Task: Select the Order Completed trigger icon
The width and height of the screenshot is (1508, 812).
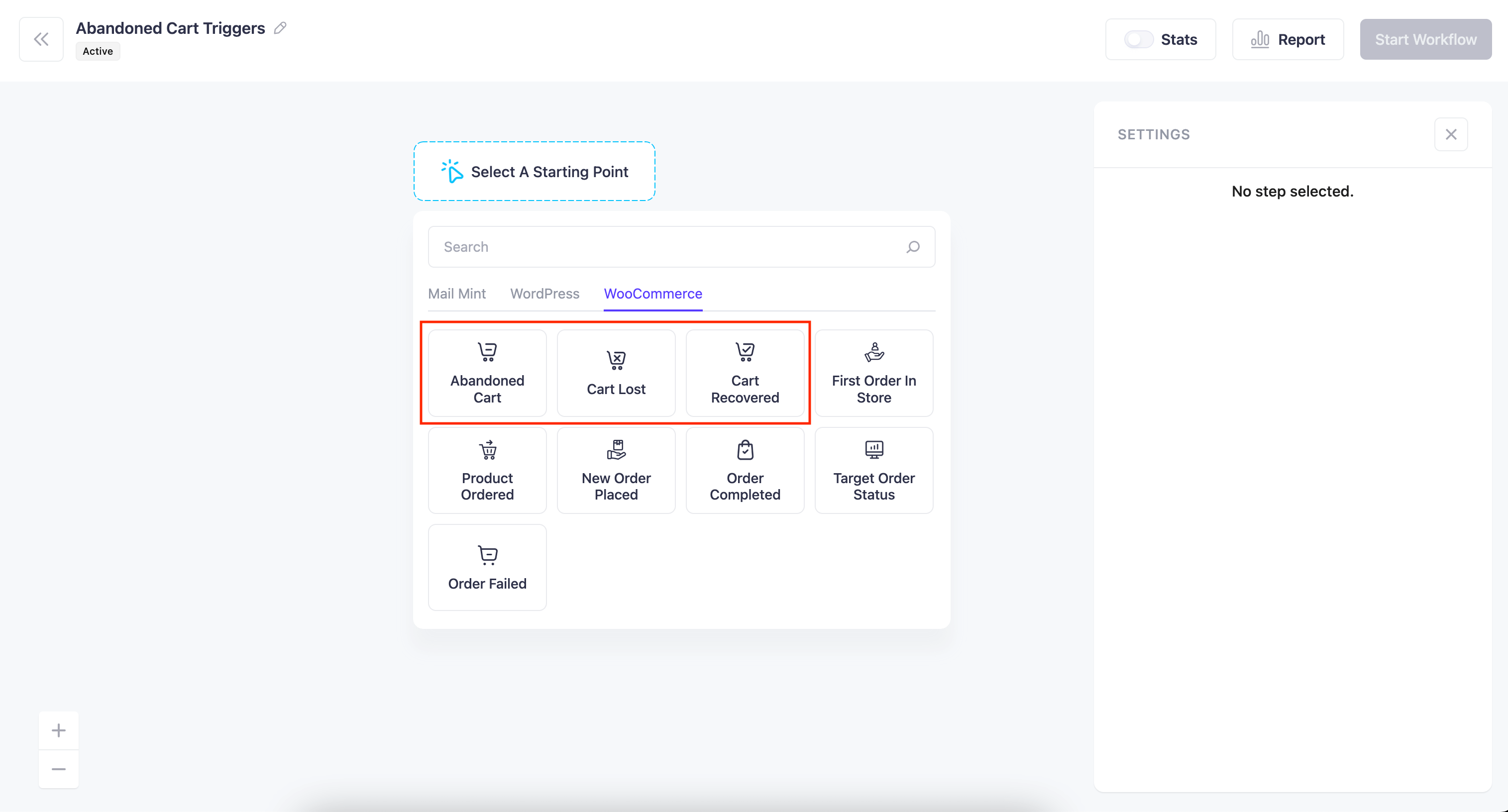Action: point(745,470)
